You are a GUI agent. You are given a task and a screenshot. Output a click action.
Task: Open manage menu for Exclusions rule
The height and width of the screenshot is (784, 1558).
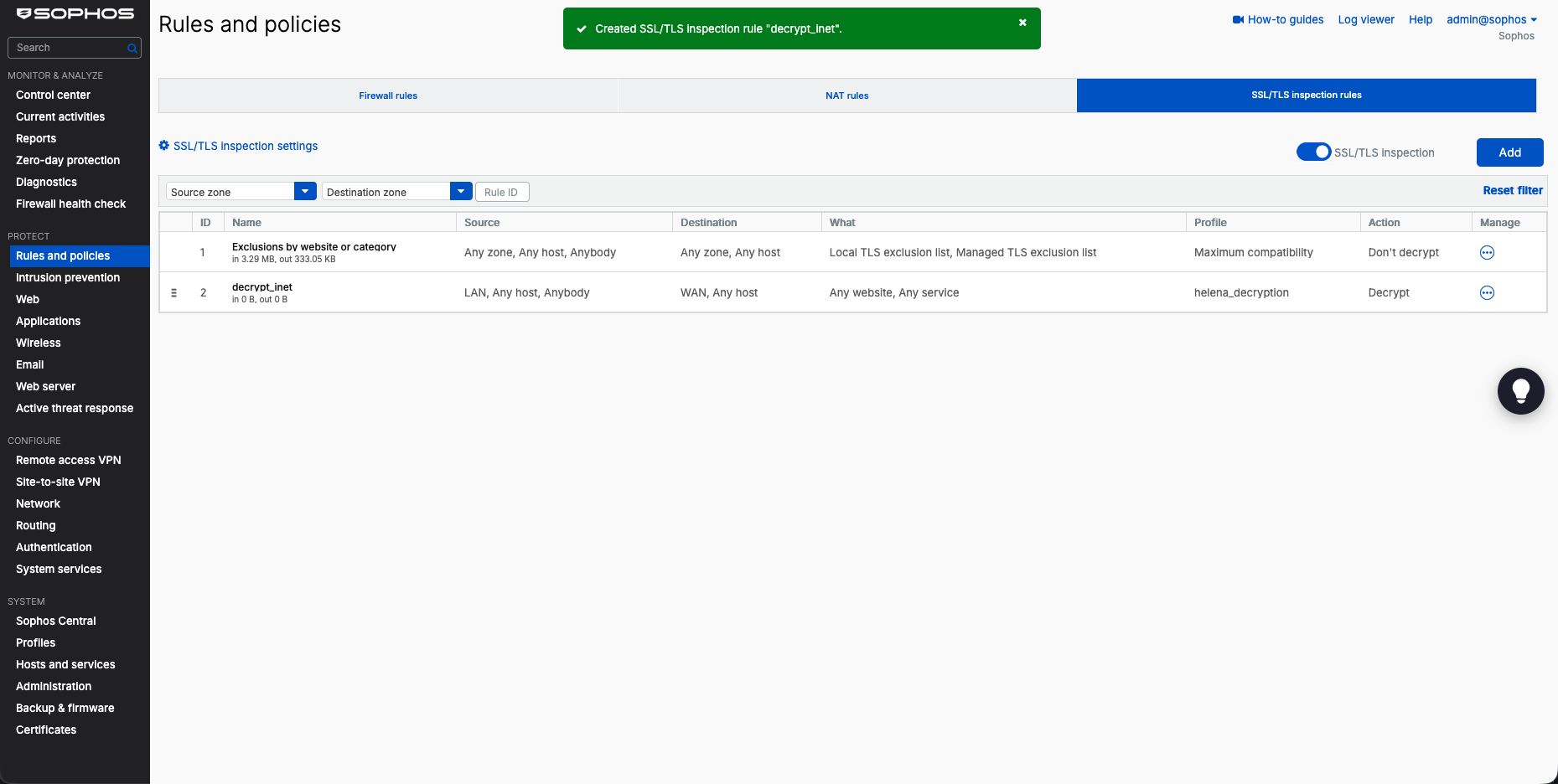tap(1487, 252)
